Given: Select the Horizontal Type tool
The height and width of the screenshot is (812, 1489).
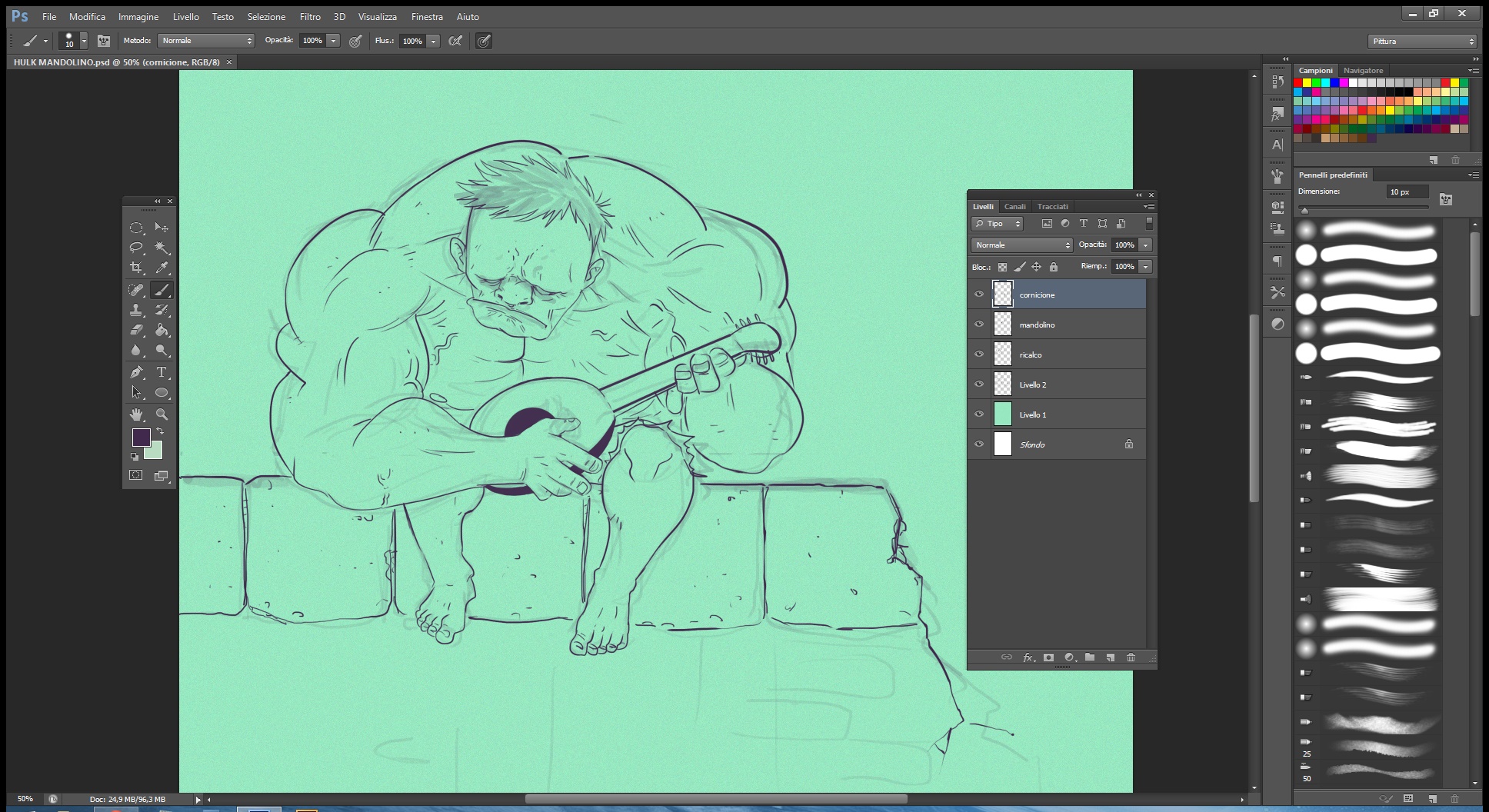Looking at the screenshot, I should [x=162, y=372].
